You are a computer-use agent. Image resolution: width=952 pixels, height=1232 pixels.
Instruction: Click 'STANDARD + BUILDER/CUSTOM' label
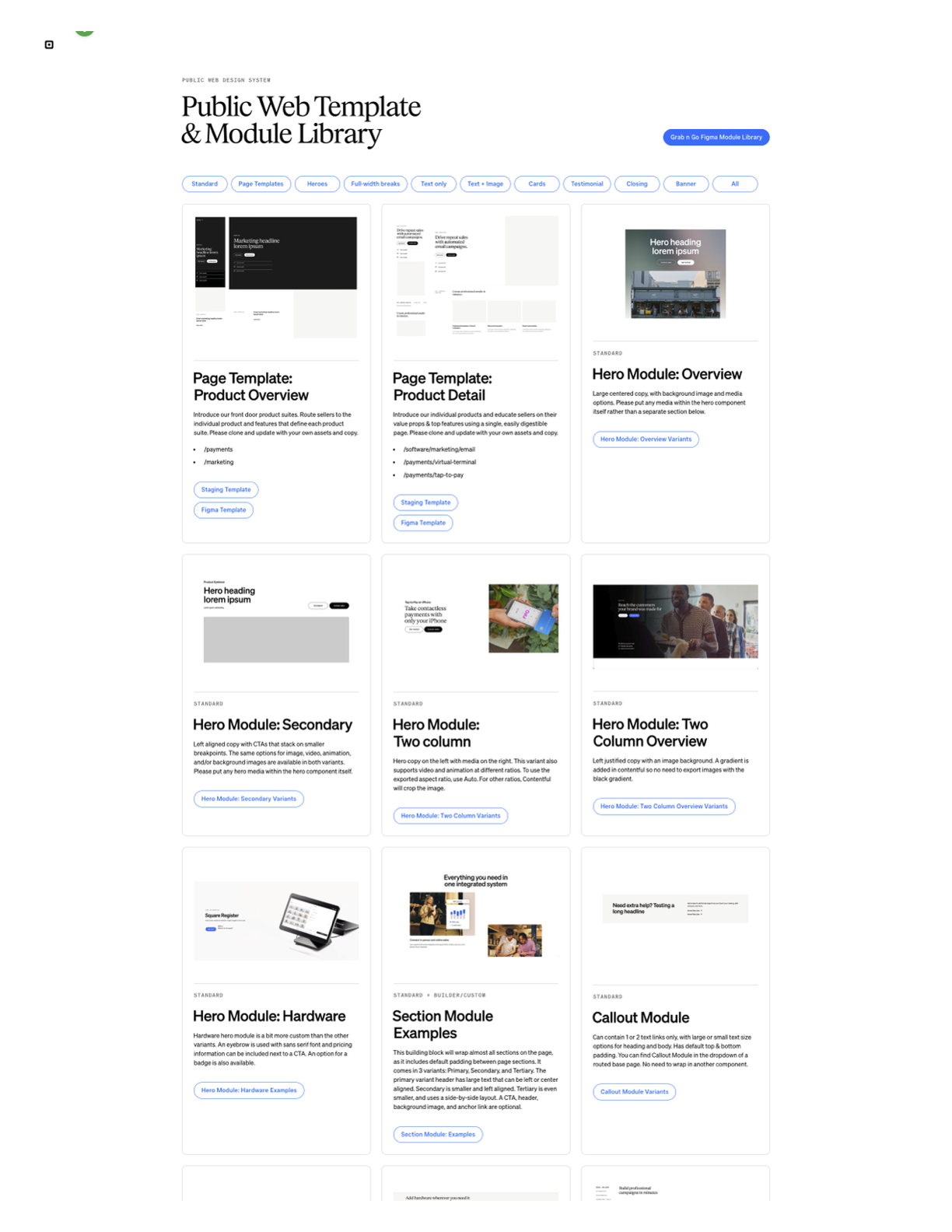pos(439,996)
